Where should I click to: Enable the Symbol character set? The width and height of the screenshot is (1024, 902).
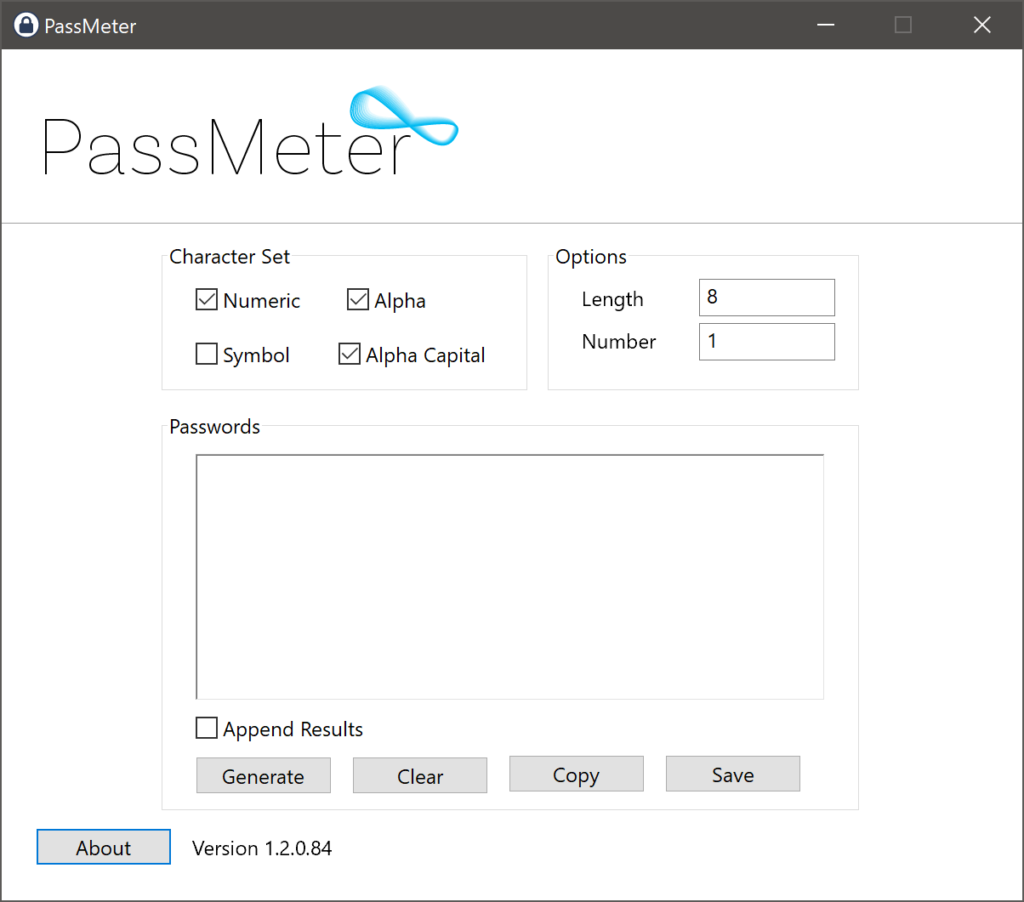pos(206,353)
